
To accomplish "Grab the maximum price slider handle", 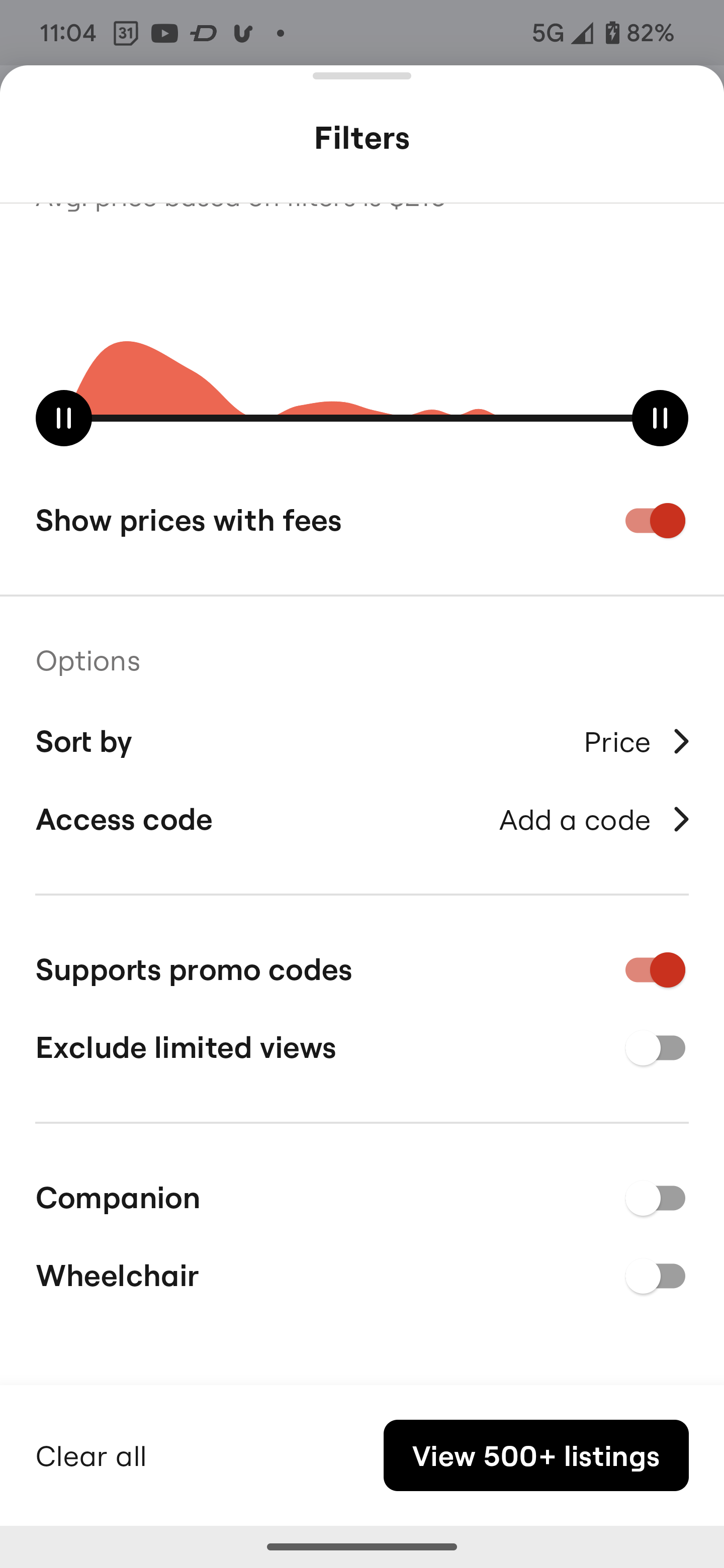I will coord(660,418).
